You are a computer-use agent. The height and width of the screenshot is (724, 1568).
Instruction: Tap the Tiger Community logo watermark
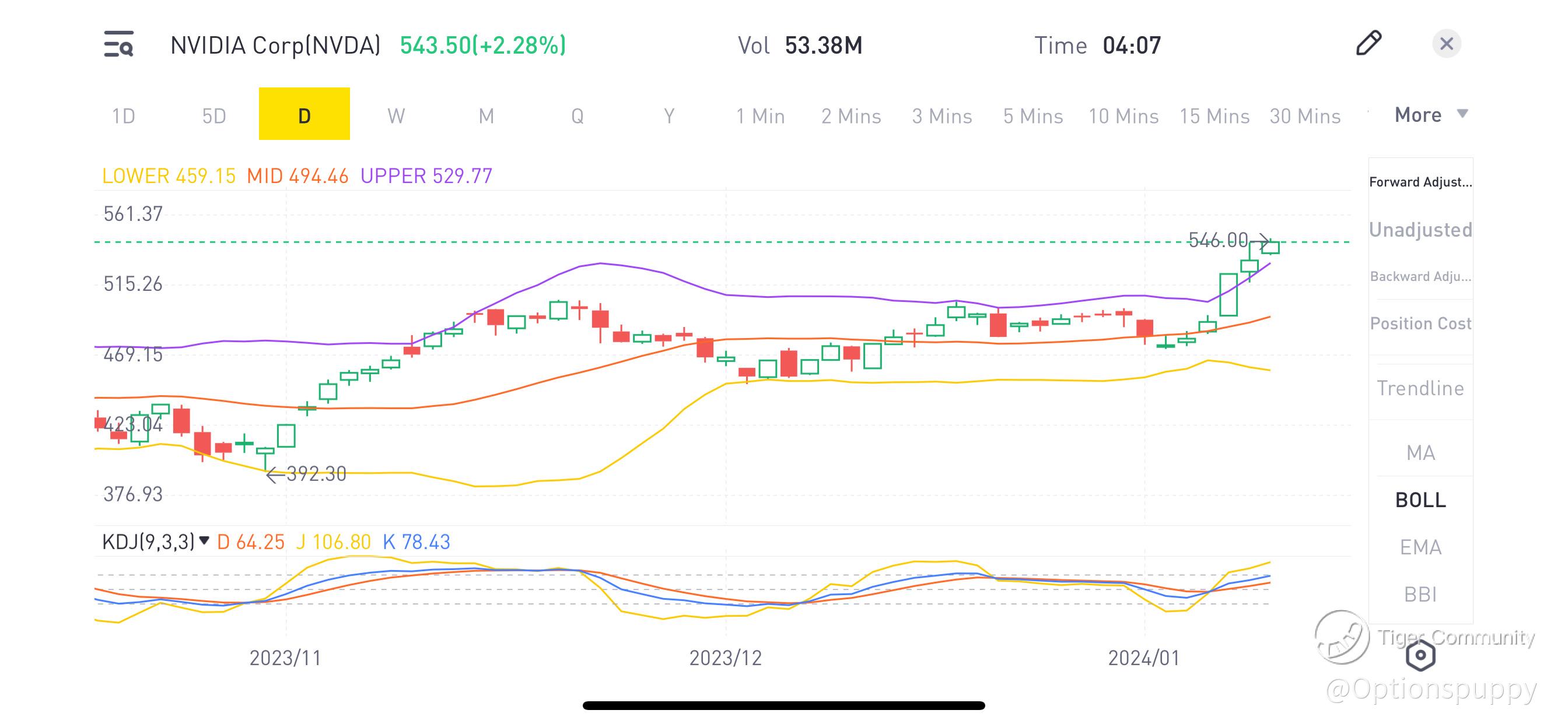coord(1342,638)
